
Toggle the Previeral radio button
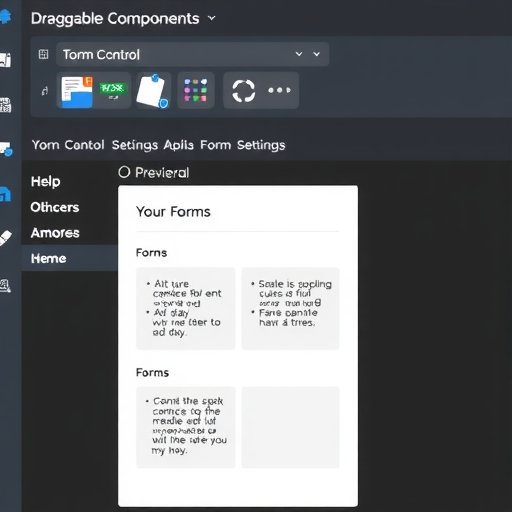click(x=124, y=172)
